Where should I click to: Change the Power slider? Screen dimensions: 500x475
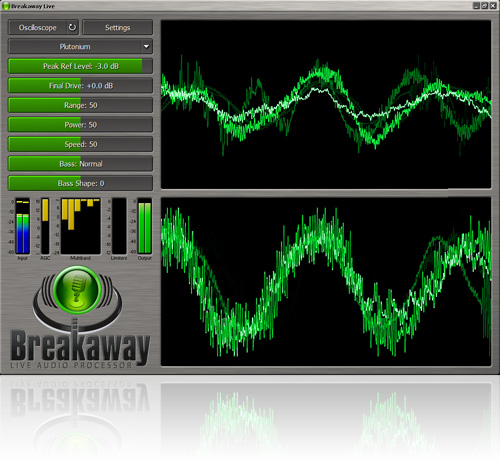click(80, 125)
